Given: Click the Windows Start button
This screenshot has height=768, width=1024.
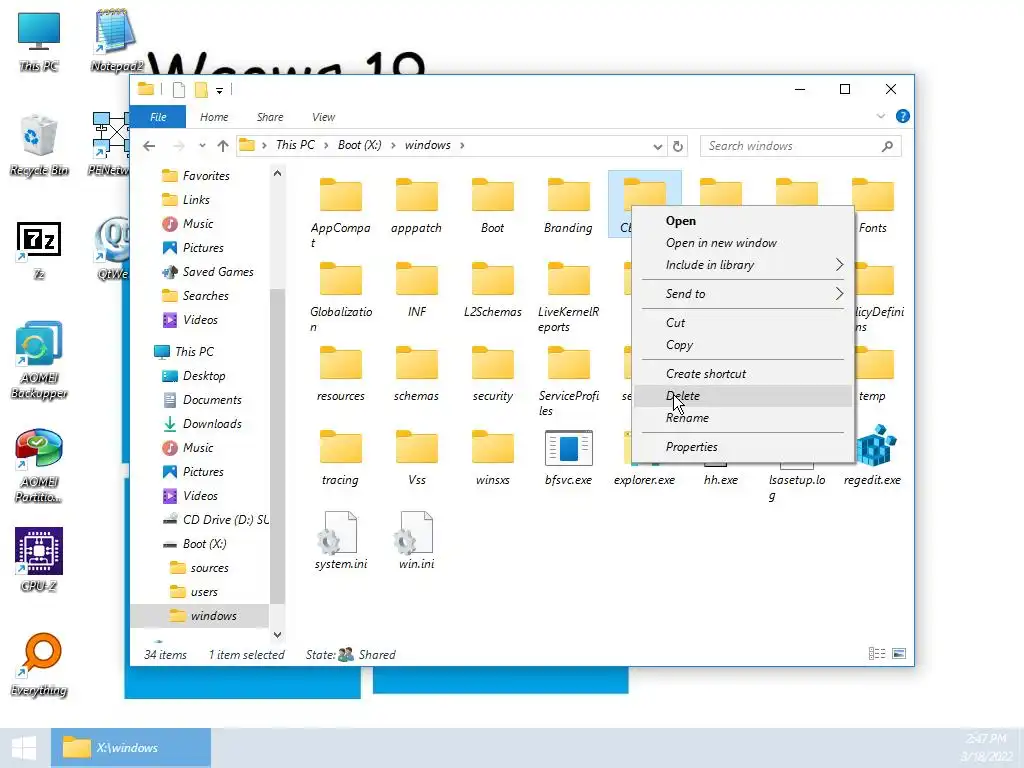Looking at the screenshot, I should [x=25, y=748].
